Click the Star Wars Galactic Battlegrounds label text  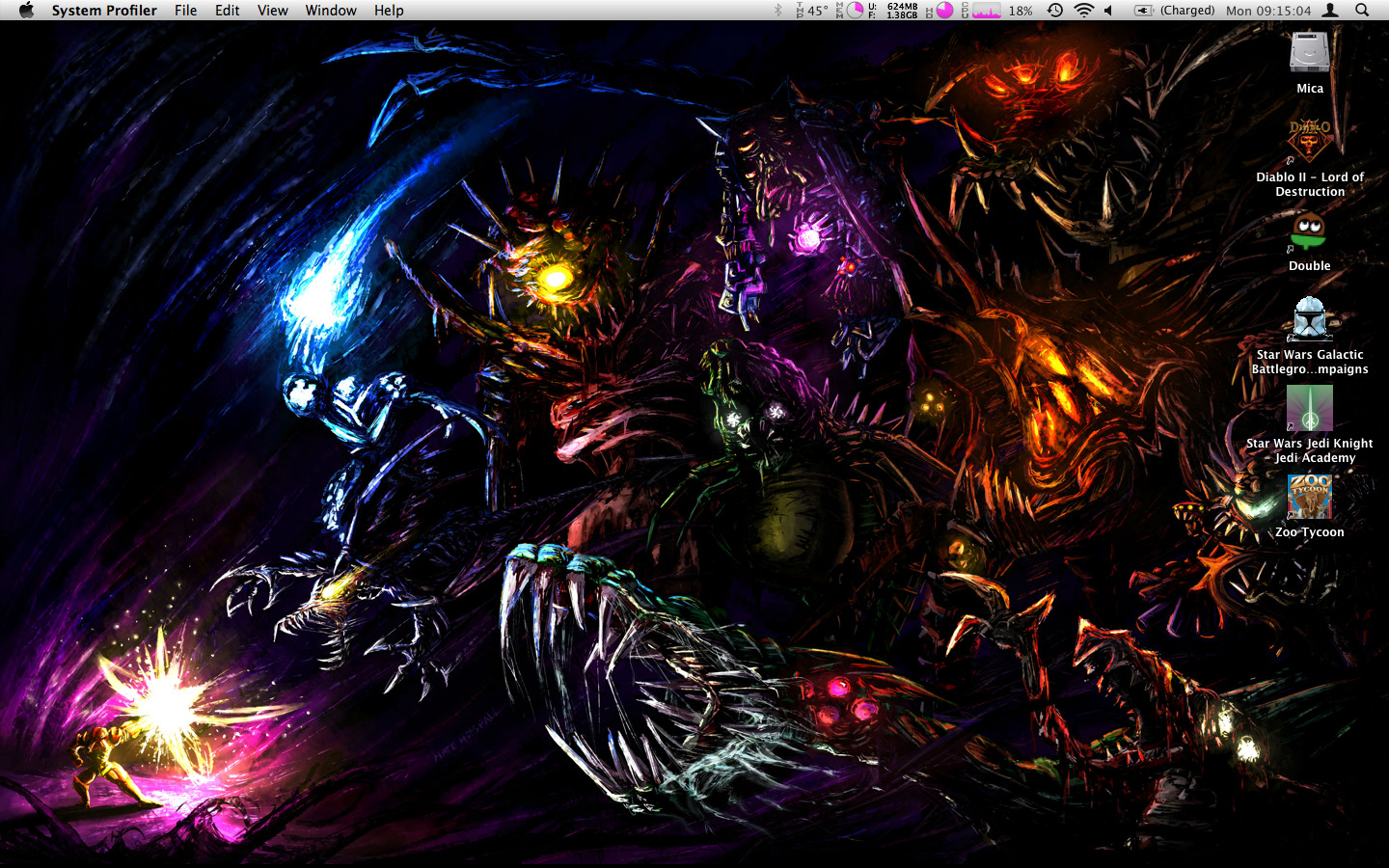click(x=1310, y=362)
